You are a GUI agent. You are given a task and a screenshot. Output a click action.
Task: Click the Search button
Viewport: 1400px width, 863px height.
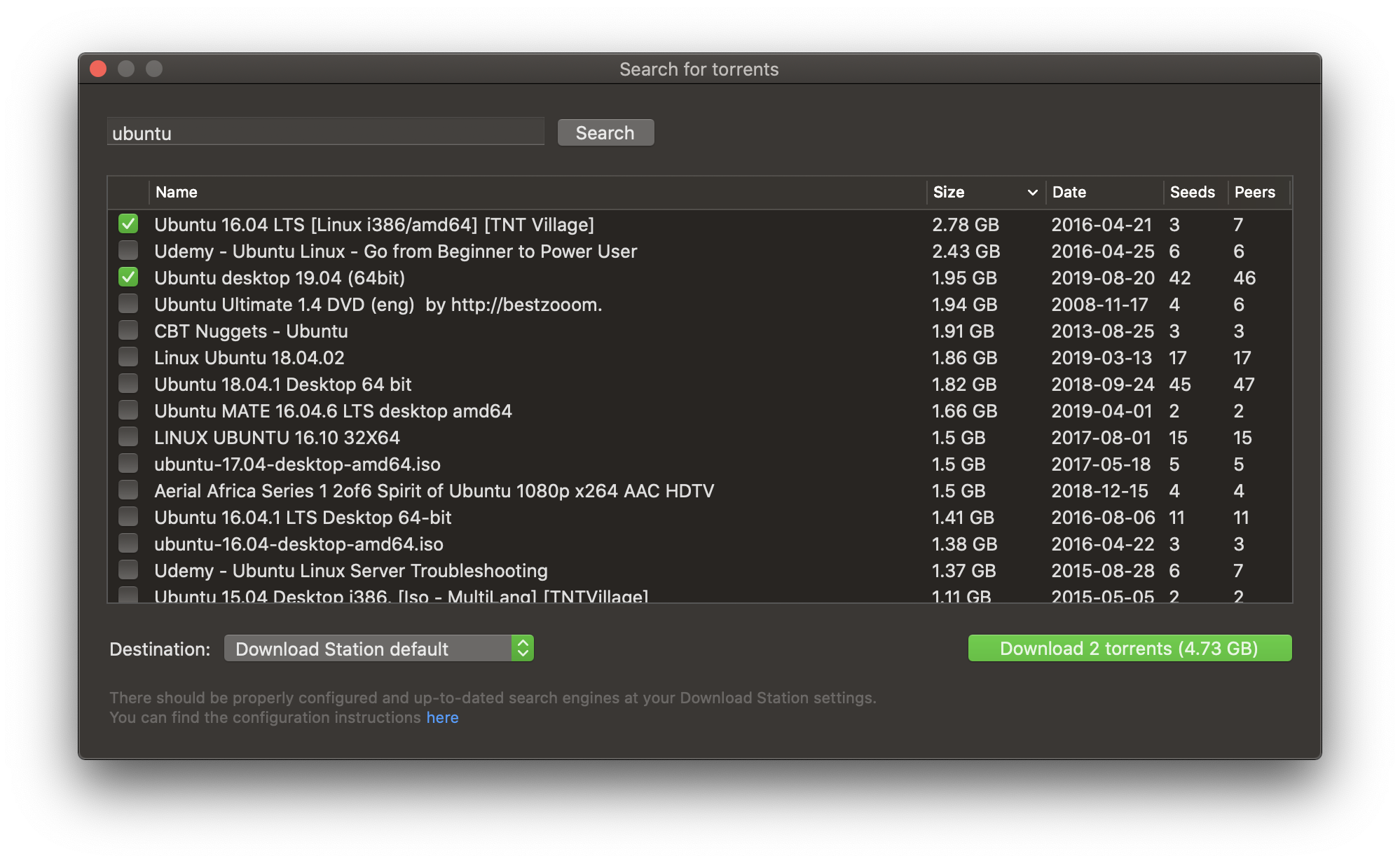[x=605, y=132]
